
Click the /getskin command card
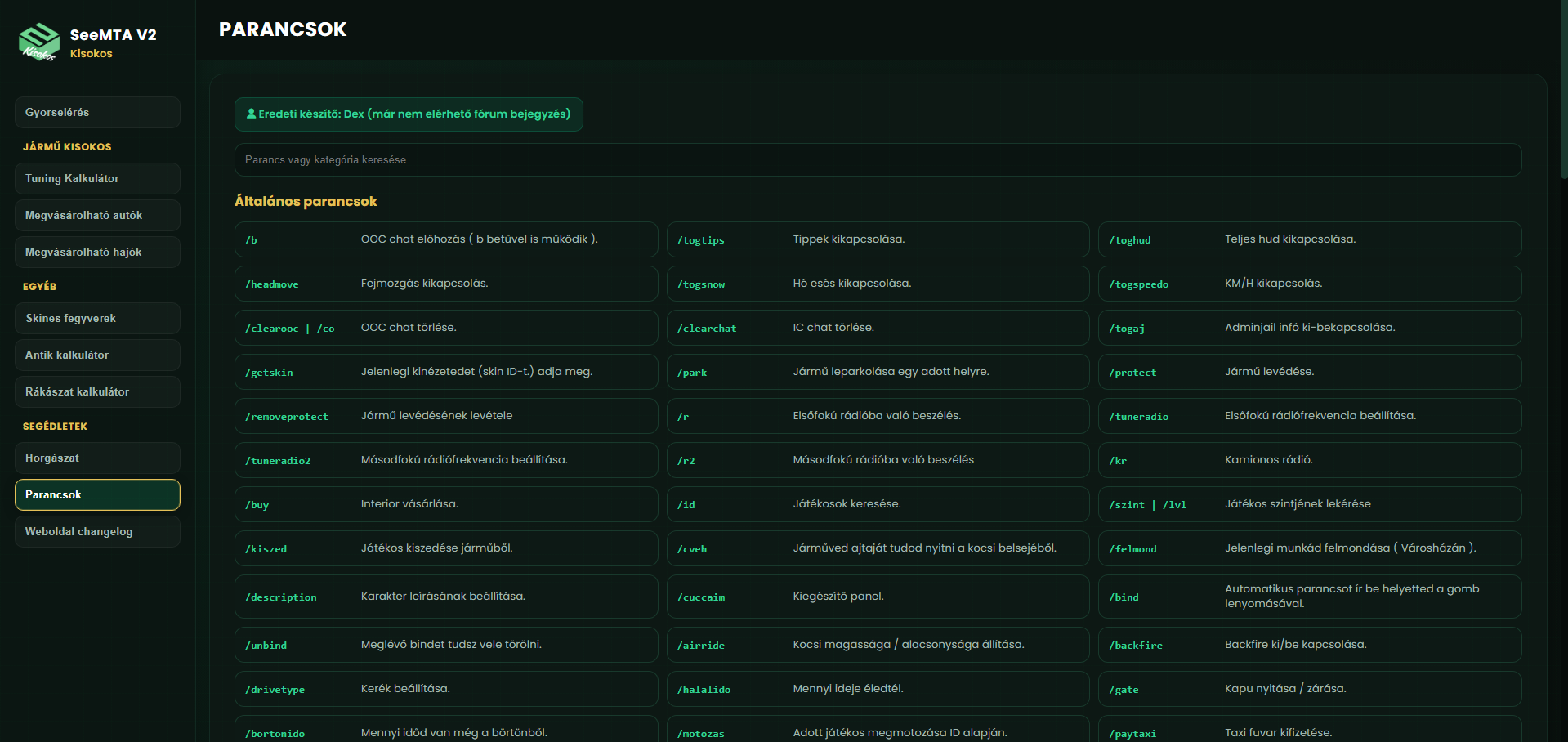[x=446, y=372]
